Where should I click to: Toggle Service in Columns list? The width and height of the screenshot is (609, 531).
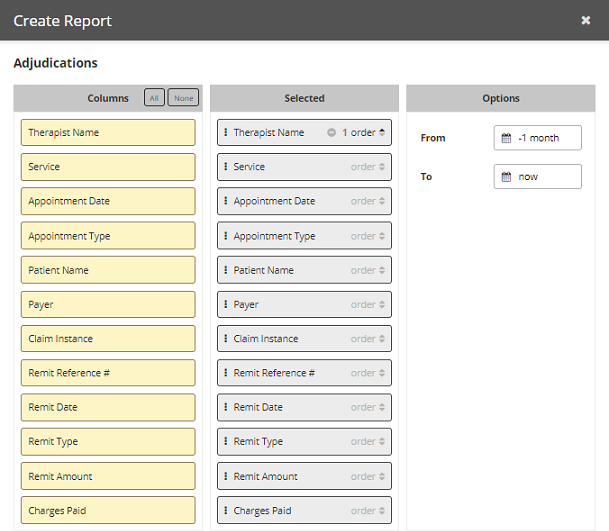108,167
